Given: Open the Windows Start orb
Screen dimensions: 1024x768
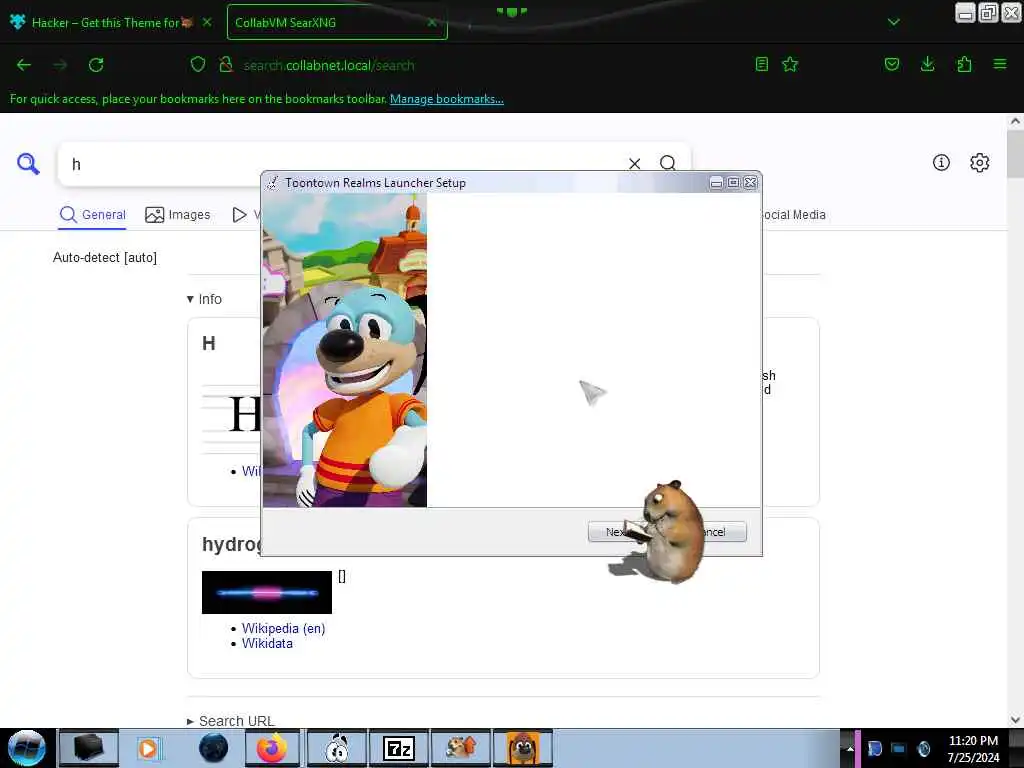Looking at the screenshot, I should [x=27, y=748].
